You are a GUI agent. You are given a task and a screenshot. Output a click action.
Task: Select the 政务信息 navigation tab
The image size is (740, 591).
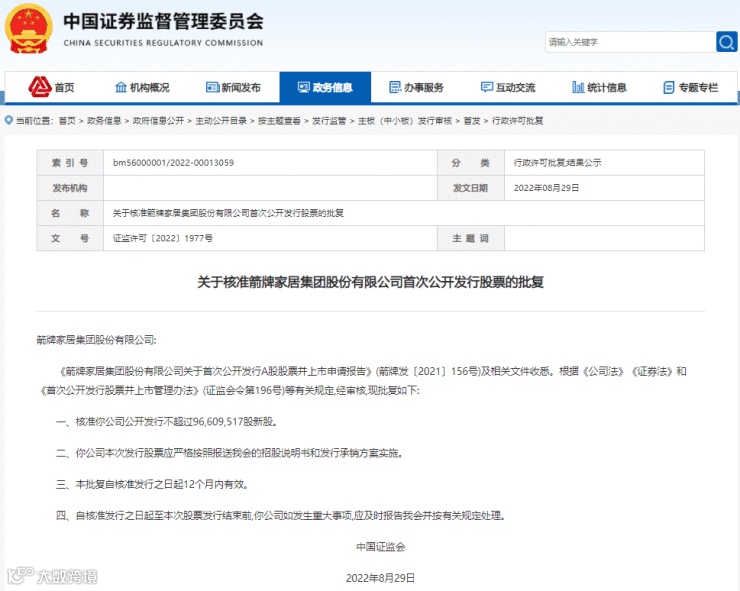pos(325,87)
